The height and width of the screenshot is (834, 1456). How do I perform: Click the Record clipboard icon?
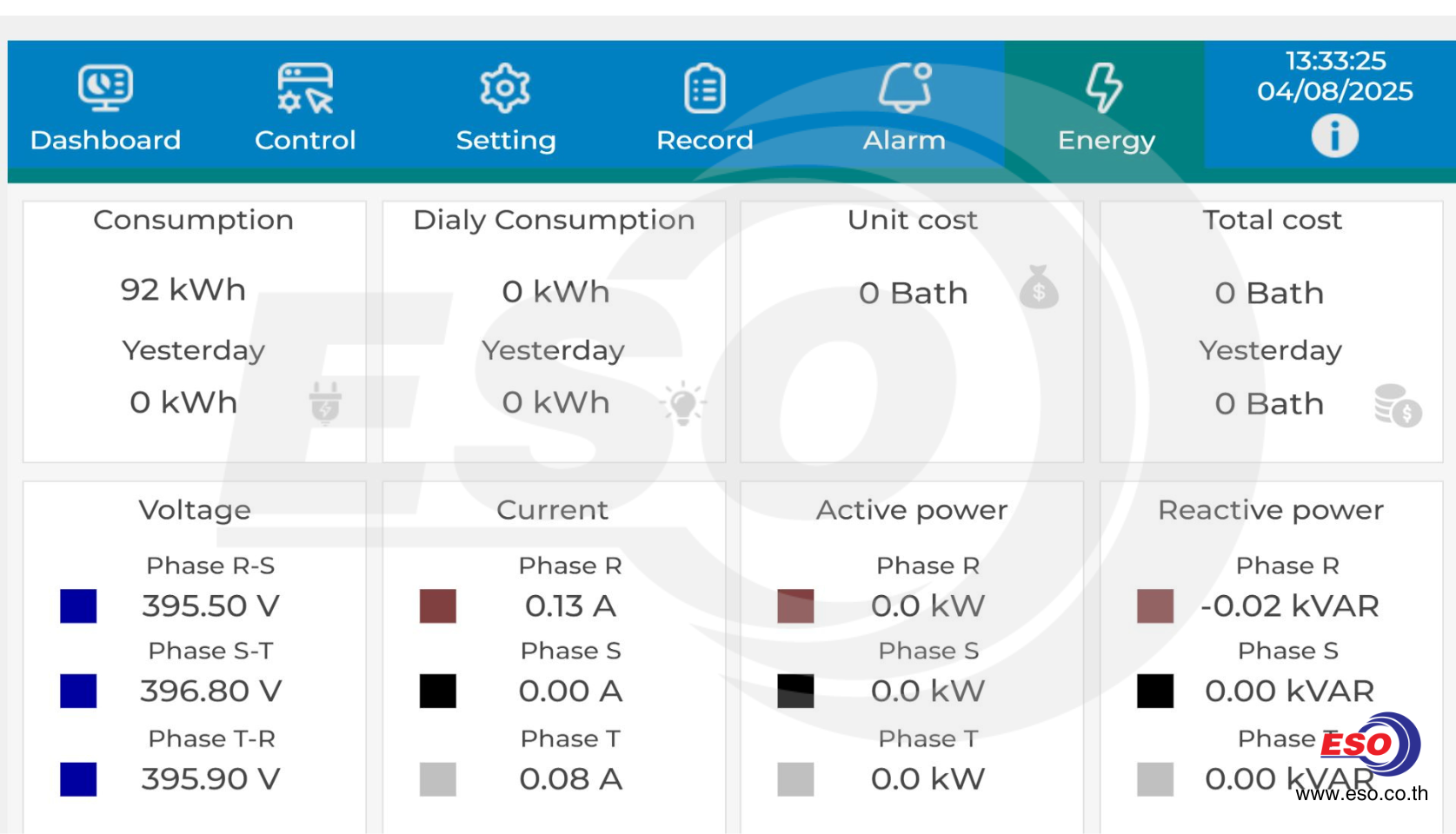click(704, 88)
